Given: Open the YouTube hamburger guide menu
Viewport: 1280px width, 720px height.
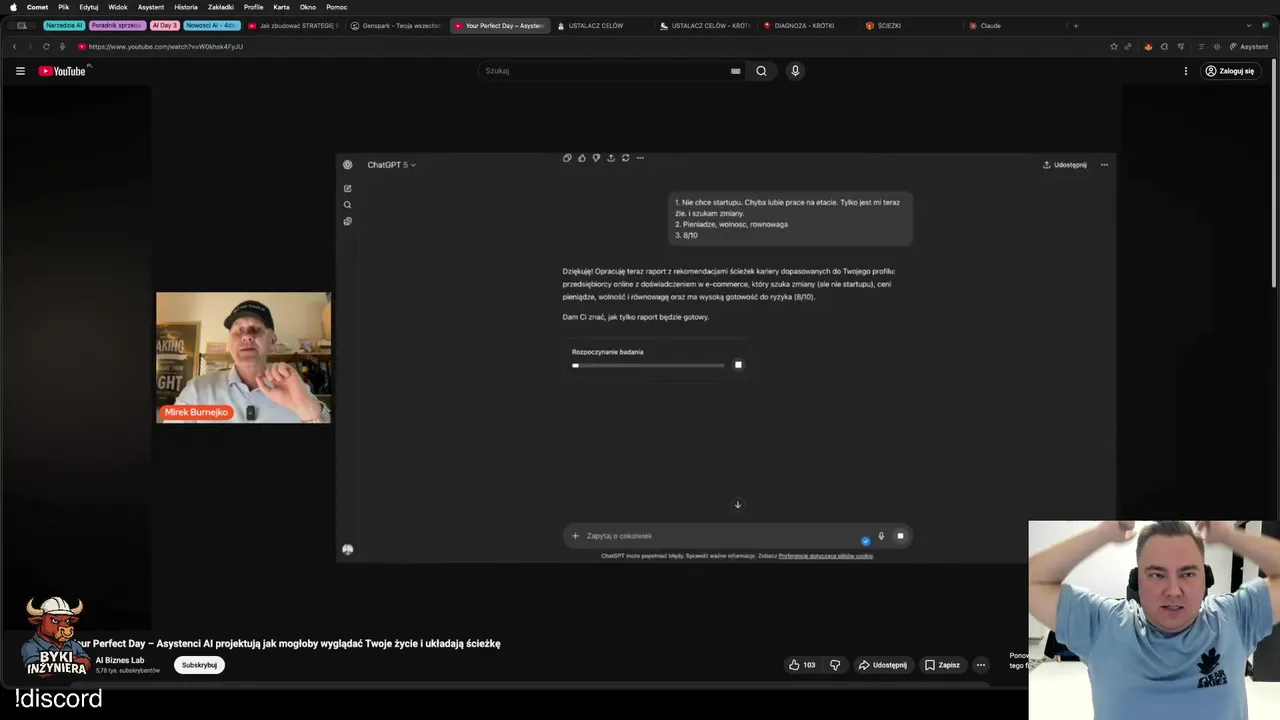Looking at the screenshot, I should (x=20, y=71).
